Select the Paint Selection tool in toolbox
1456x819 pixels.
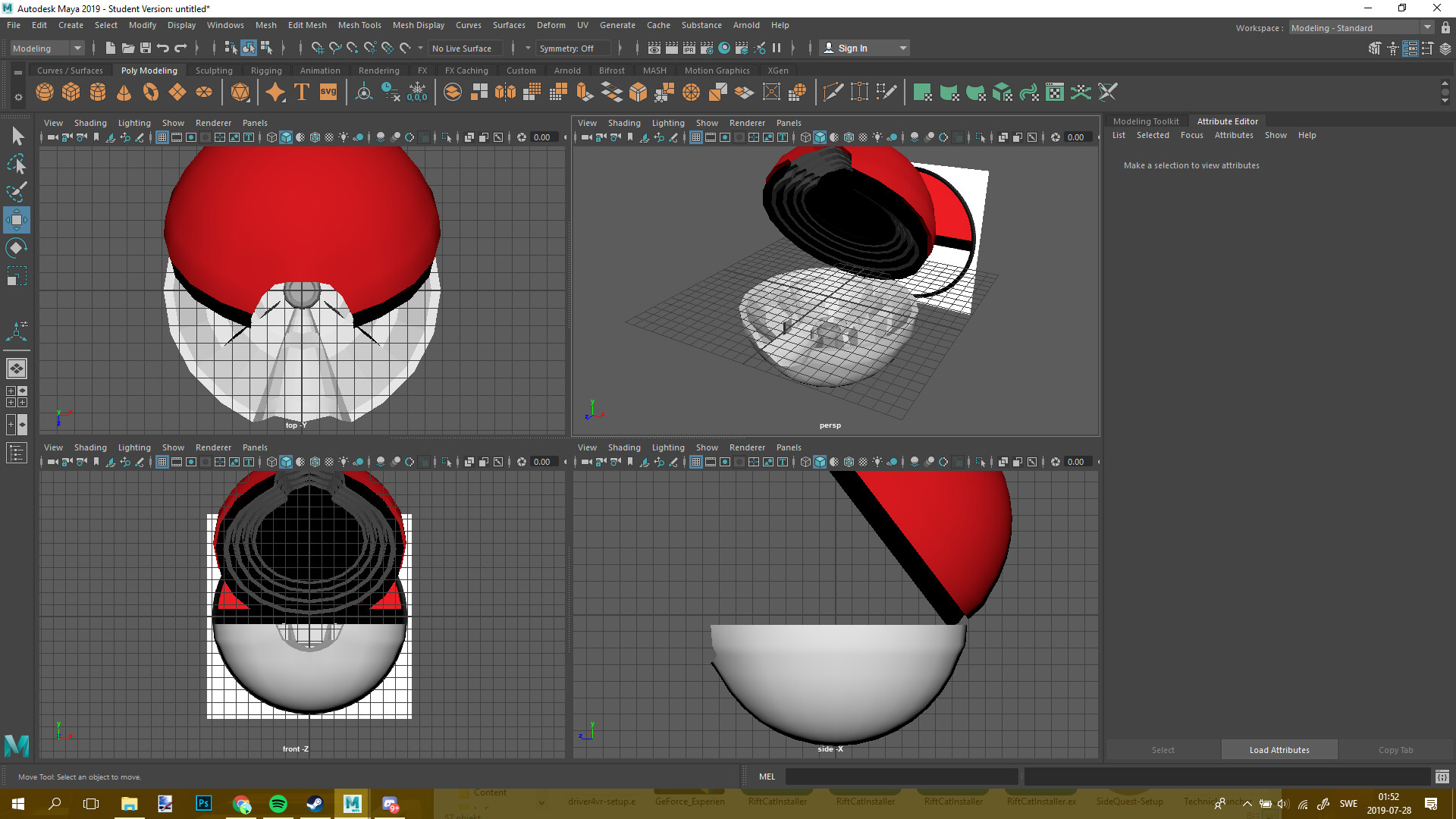(17, 192)
